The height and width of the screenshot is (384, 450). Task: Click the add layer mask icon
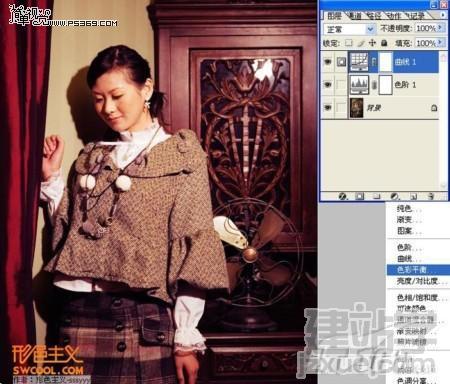pyautogui.click(x=360, y=196)
